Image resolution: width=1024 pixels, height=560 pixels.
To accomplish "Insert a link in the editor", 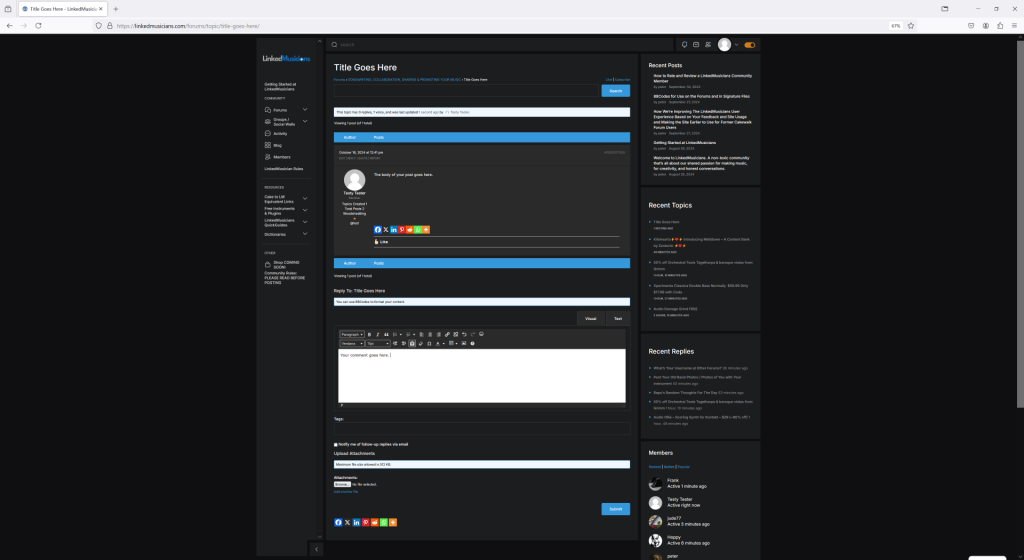I will pyautogui.click(x=447, y=334).
